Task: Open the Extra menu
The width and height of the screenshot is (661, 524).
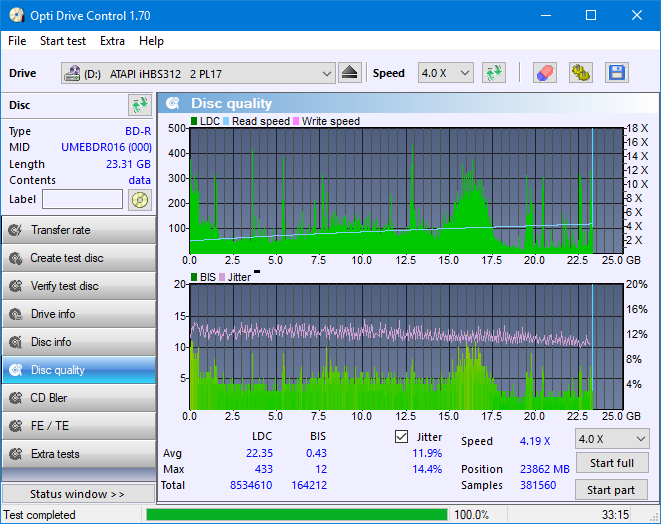Action: point(112,41)
